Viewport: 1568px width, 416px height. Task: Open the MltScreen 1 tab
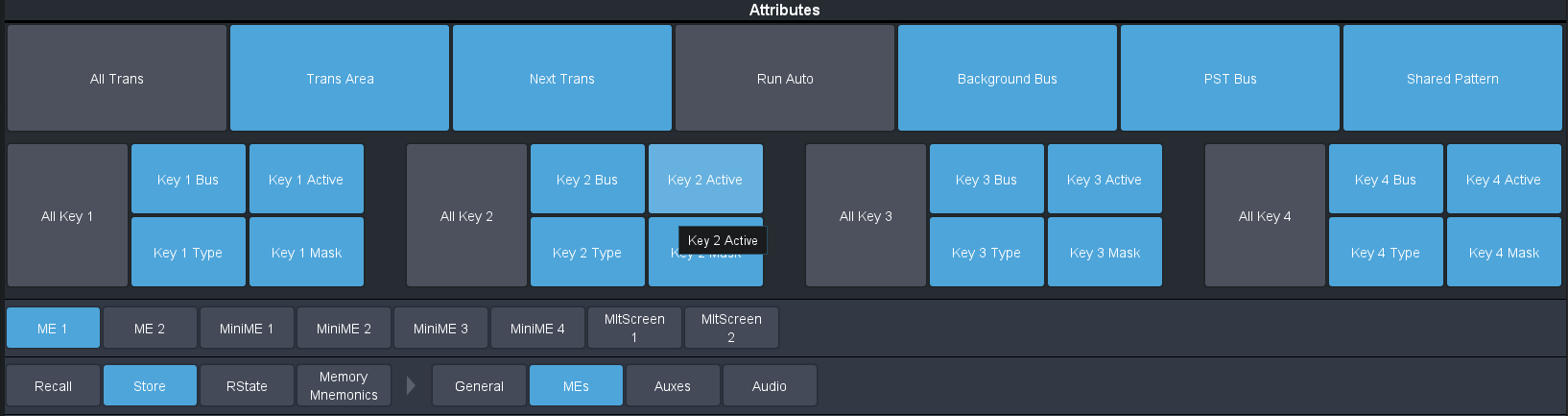(634, 328)
